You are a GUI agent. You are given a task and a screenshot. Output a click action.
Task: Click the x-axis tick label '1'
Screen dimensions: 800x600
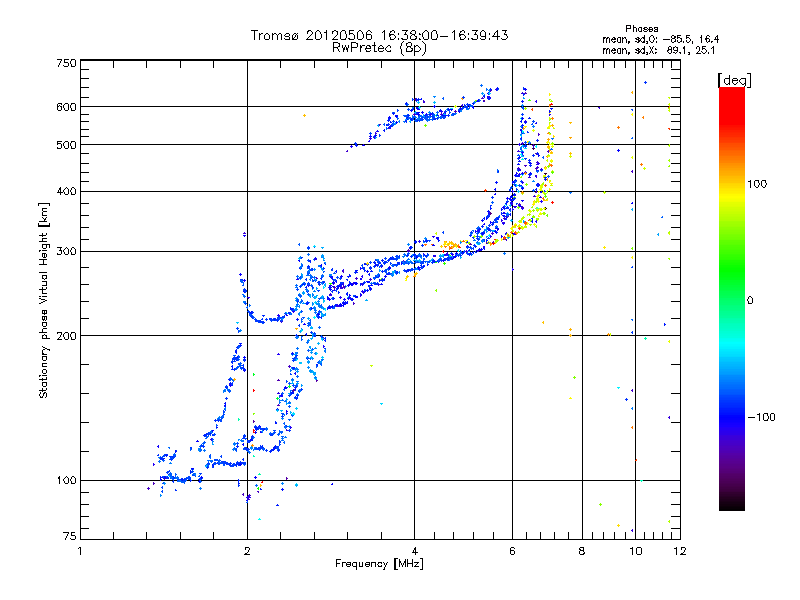pyautogui.click(x=80, y=552)
